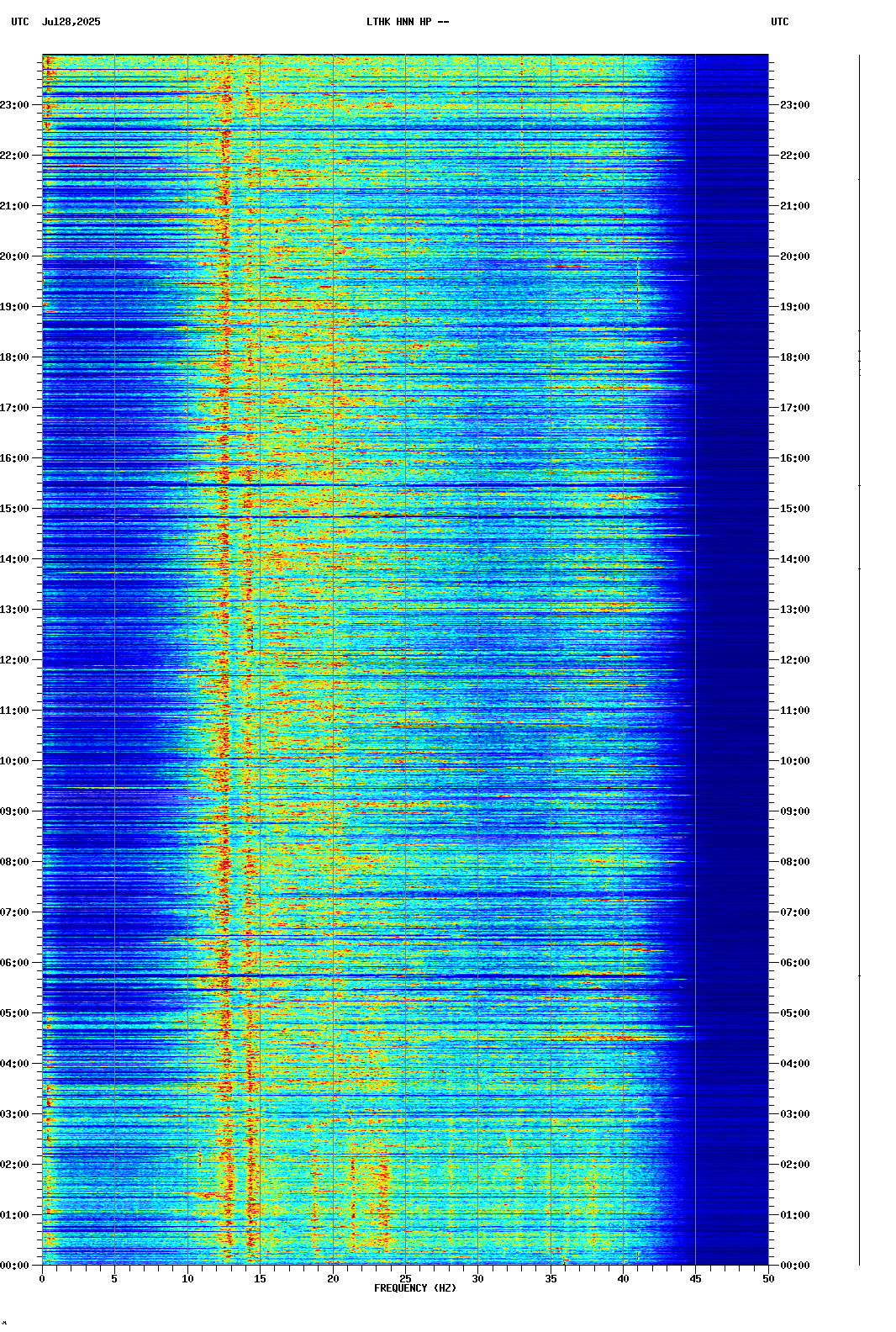The image size is (896, 1332).
Task: Click right-axis time label 05:00
Action: pyautogui.click(x=795, y=1013)
